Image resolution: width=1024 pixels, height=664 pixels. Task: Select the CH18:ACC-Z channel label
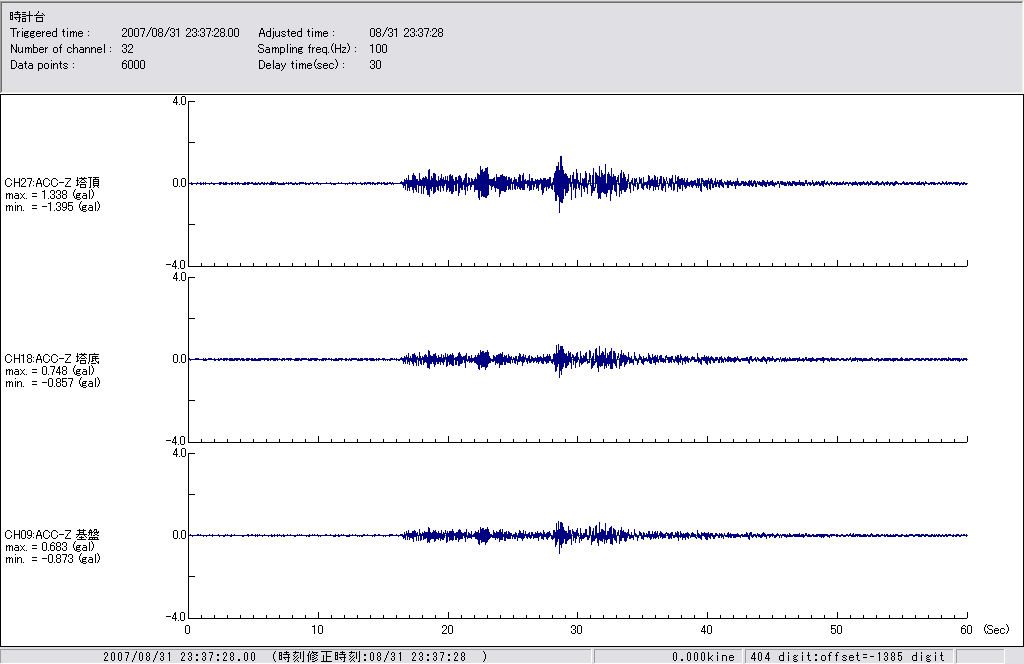(52, 358)
